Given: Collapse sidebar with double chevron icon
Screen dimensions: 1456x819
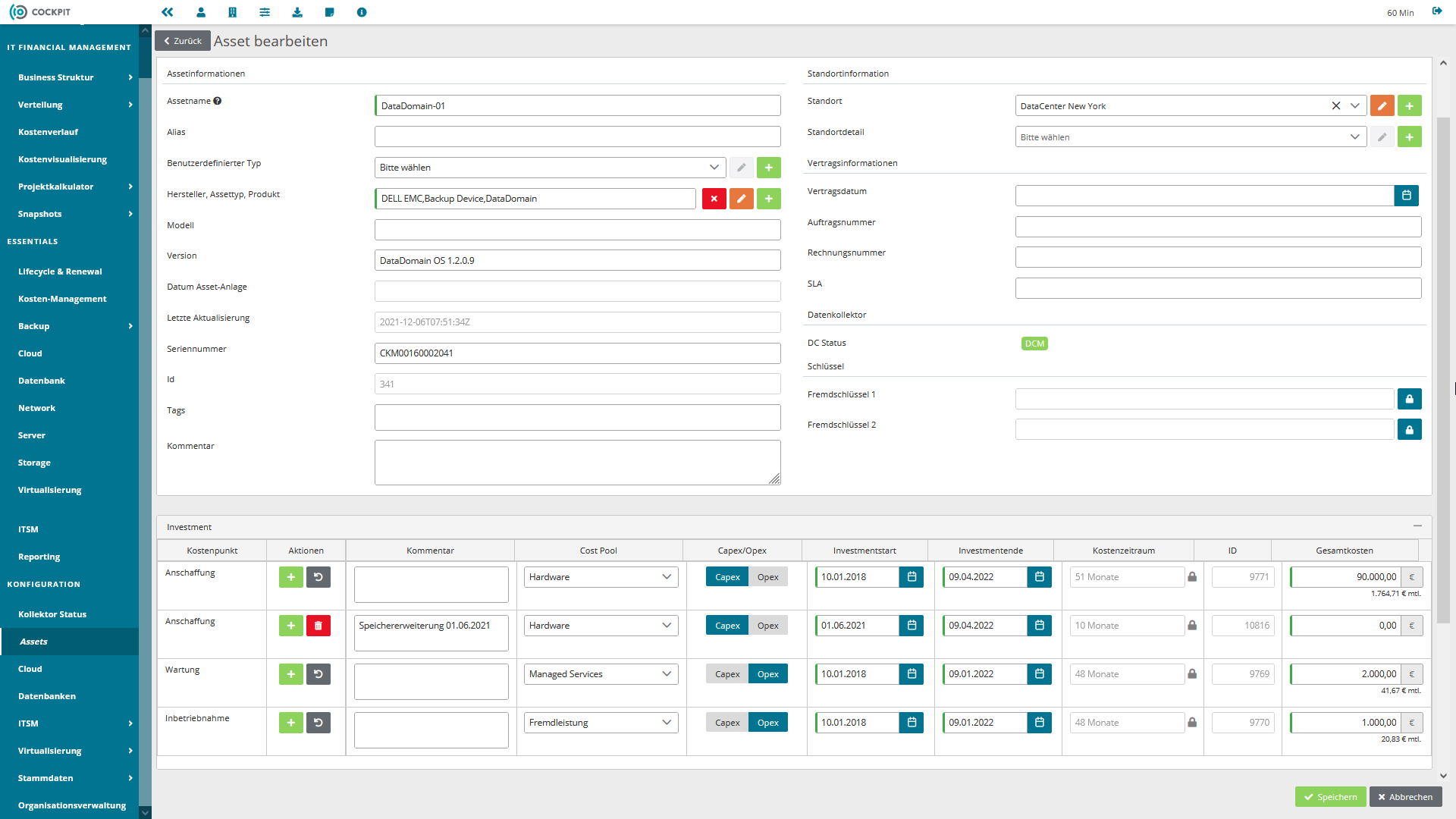Looking at the screenshot, I should click(x=168, y=12).
